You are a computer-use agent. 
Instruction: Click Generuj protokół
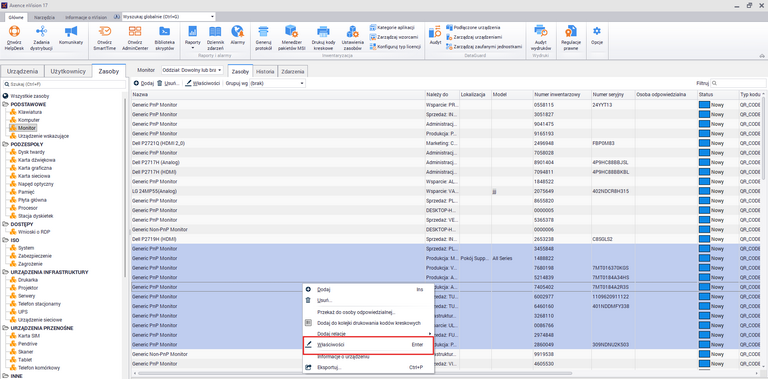point(264,38)
